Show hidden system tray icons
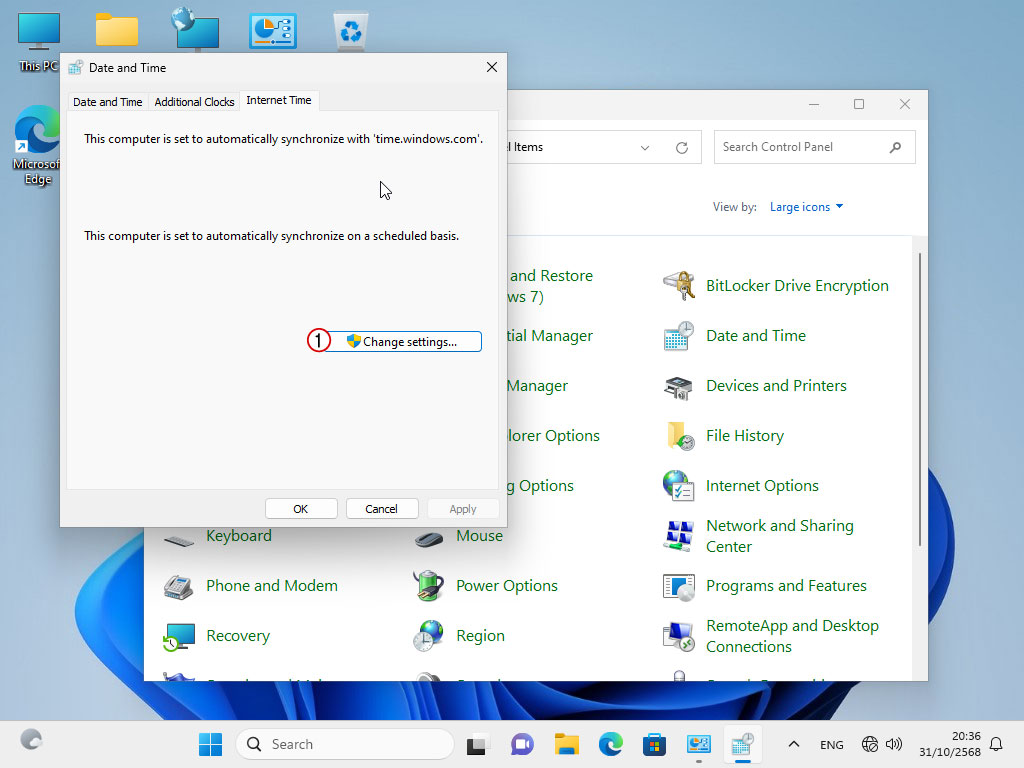Screen dimensions: 1024x768 pyautogui.click(x=794, y=744)
